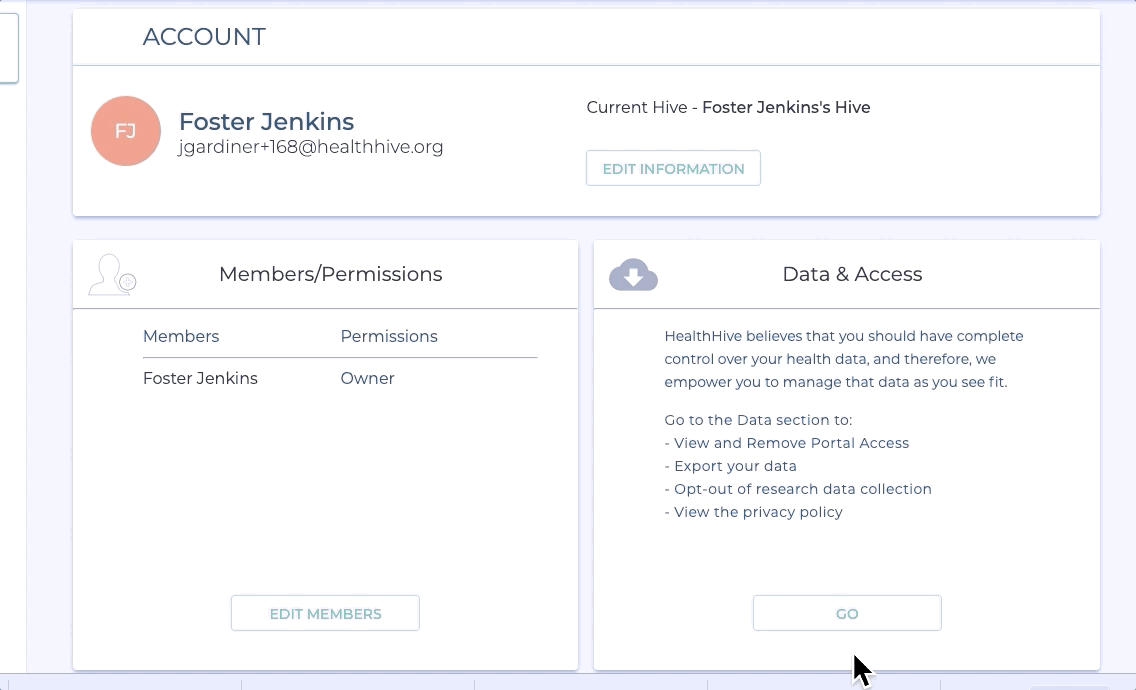This screenshot has width=1136, height=690.
Task: Open EDIT MEMBERS
Action: [325, 613]
